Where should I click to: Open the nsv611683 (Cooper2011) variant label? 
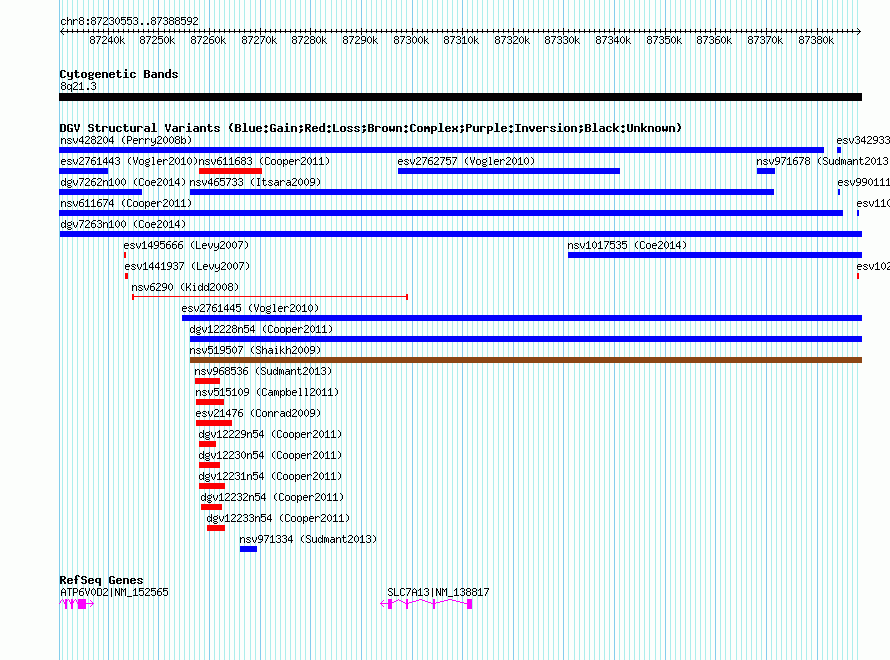(264, 161)
